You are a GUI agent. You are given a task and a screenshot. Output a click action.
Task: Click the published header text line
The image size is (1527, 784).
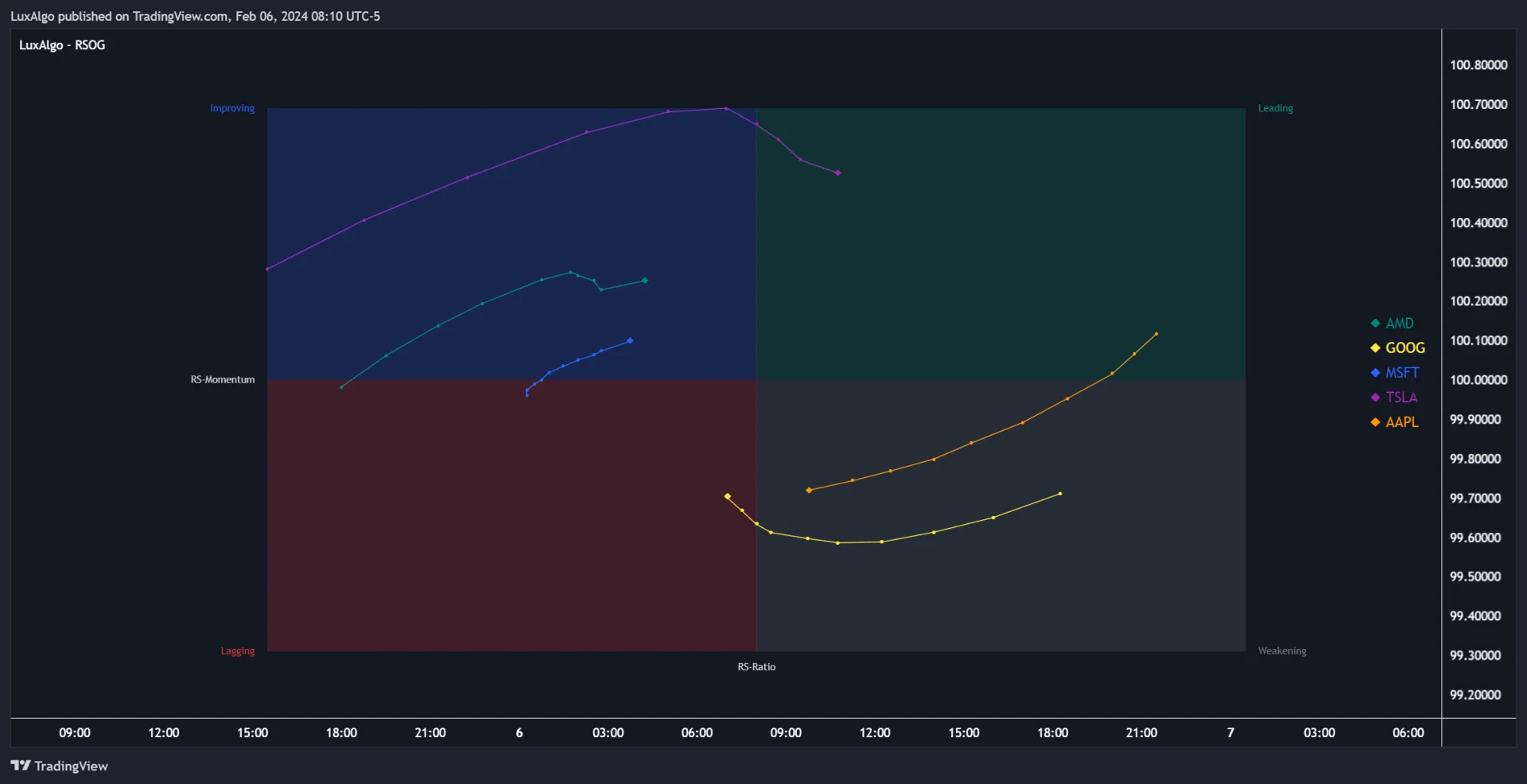(x=195, y=16)
